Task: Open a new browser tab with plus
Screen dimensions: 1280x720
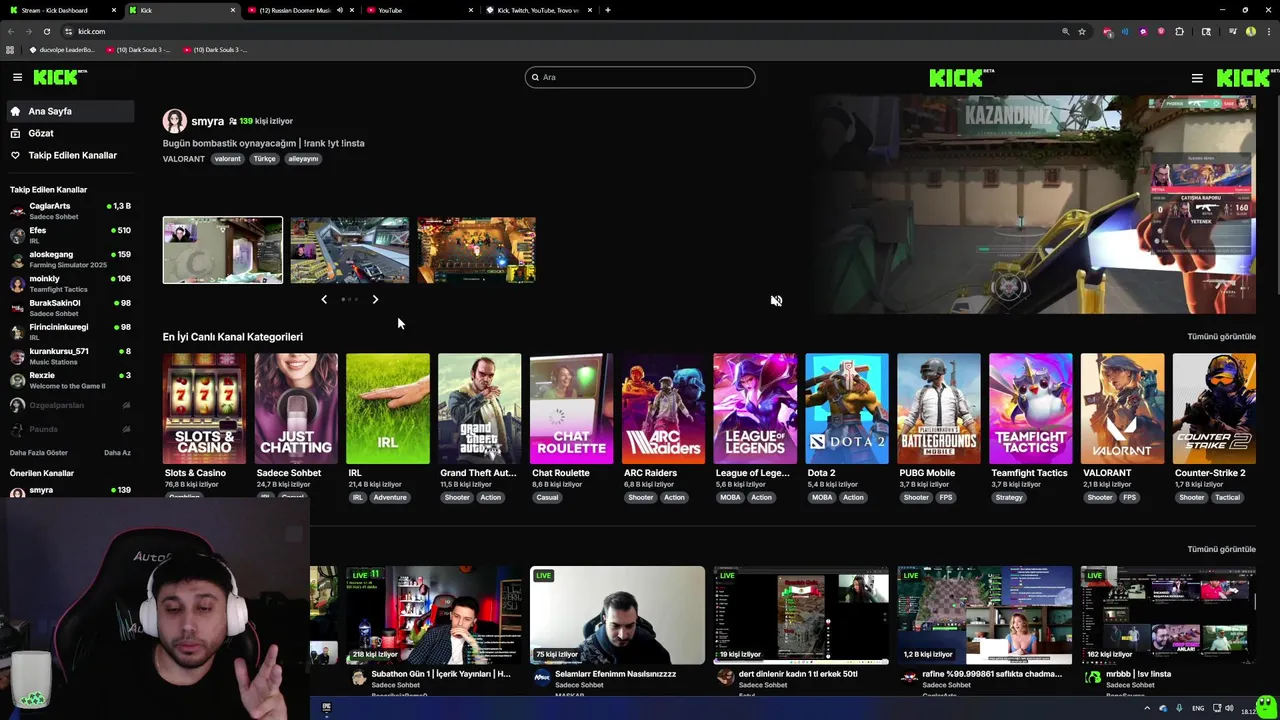Action: (608, 10)
